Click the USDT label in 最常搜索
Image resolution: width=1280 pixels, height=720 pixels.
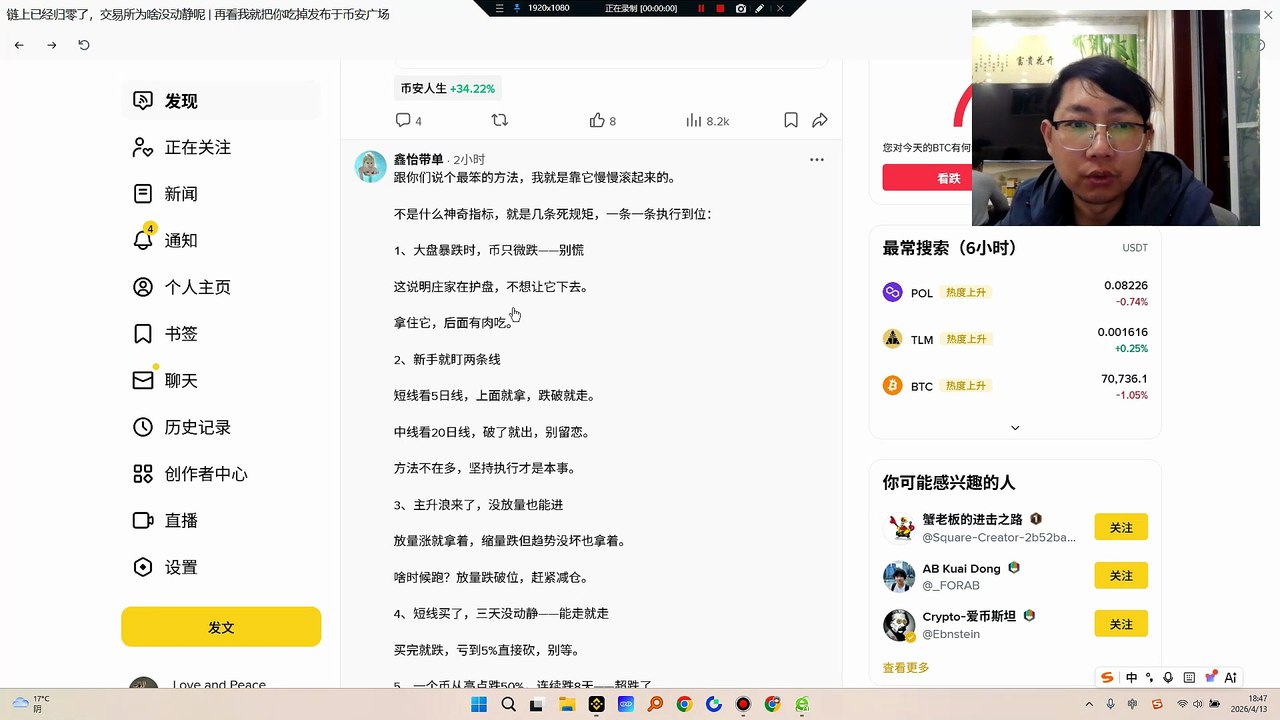click(1135, 248)
